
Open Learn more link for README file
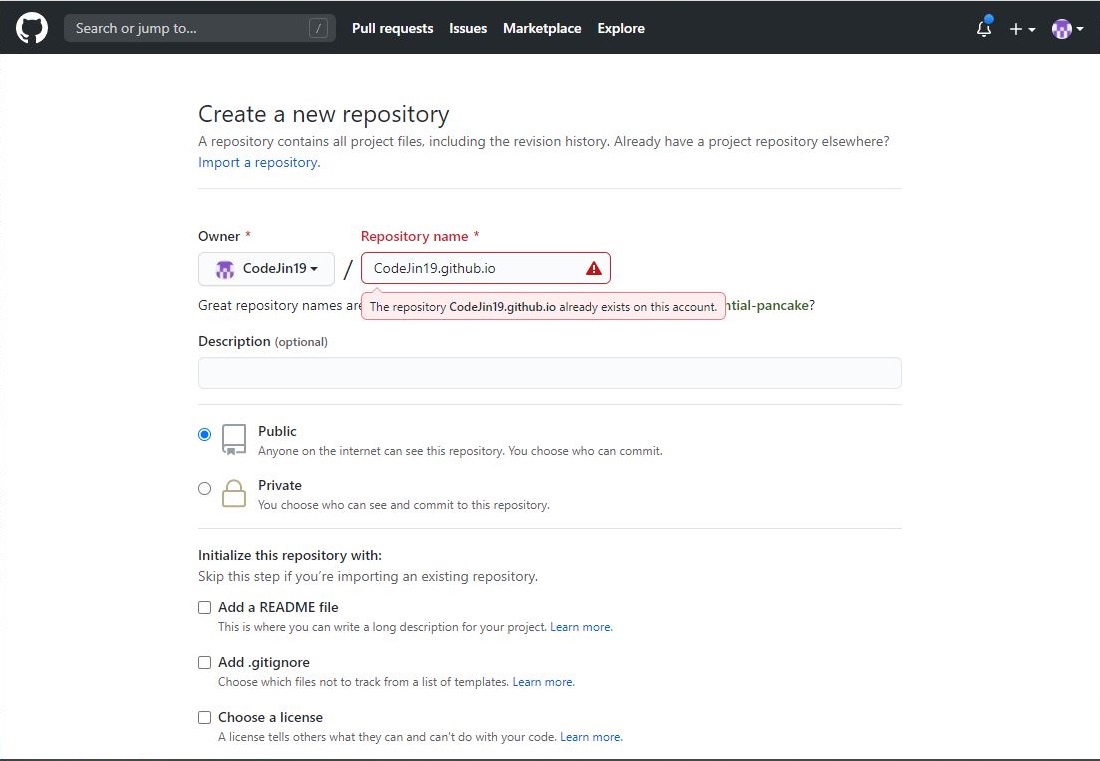pyautogui.click(x=581, y=627)
